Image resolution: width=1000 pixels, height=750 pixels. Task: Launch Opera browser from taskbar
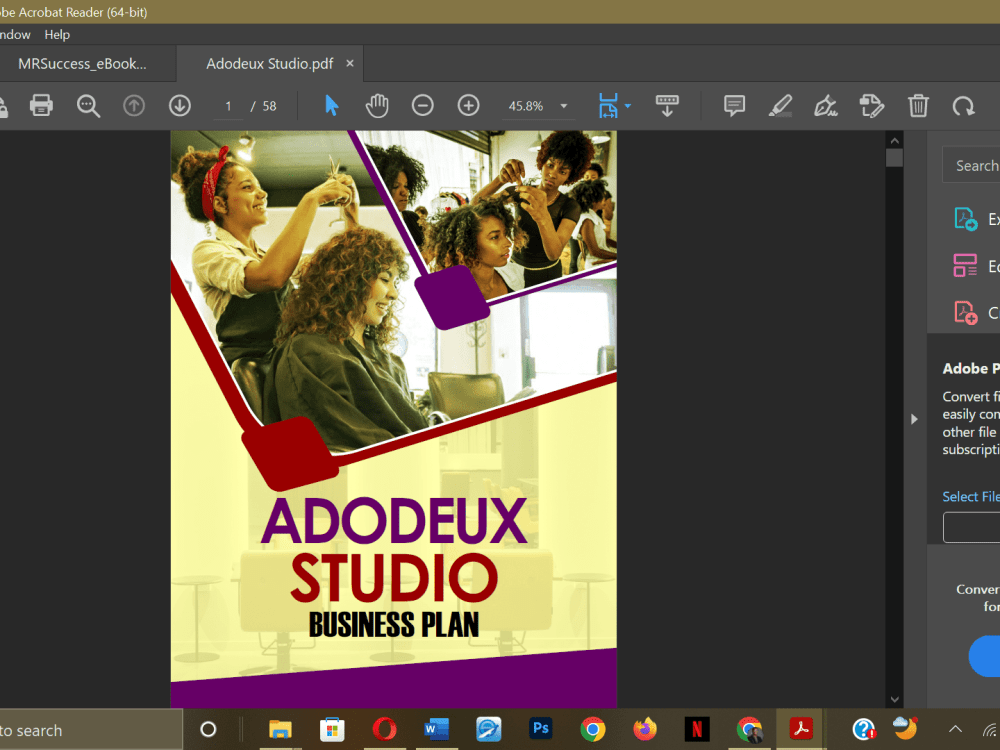coord(385,729)
